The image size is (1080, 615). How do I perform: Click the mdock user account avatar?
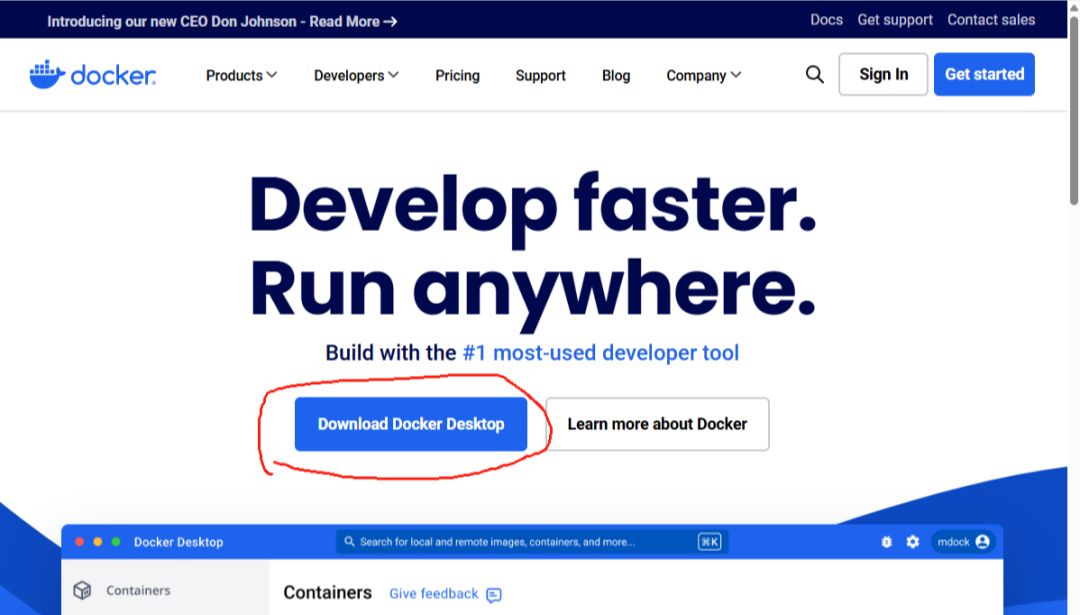982,542
